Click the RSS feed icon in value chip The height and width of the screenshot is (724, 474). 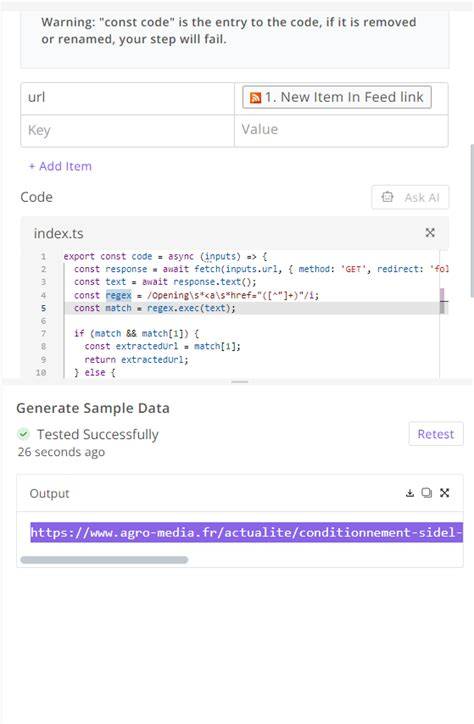255,97
